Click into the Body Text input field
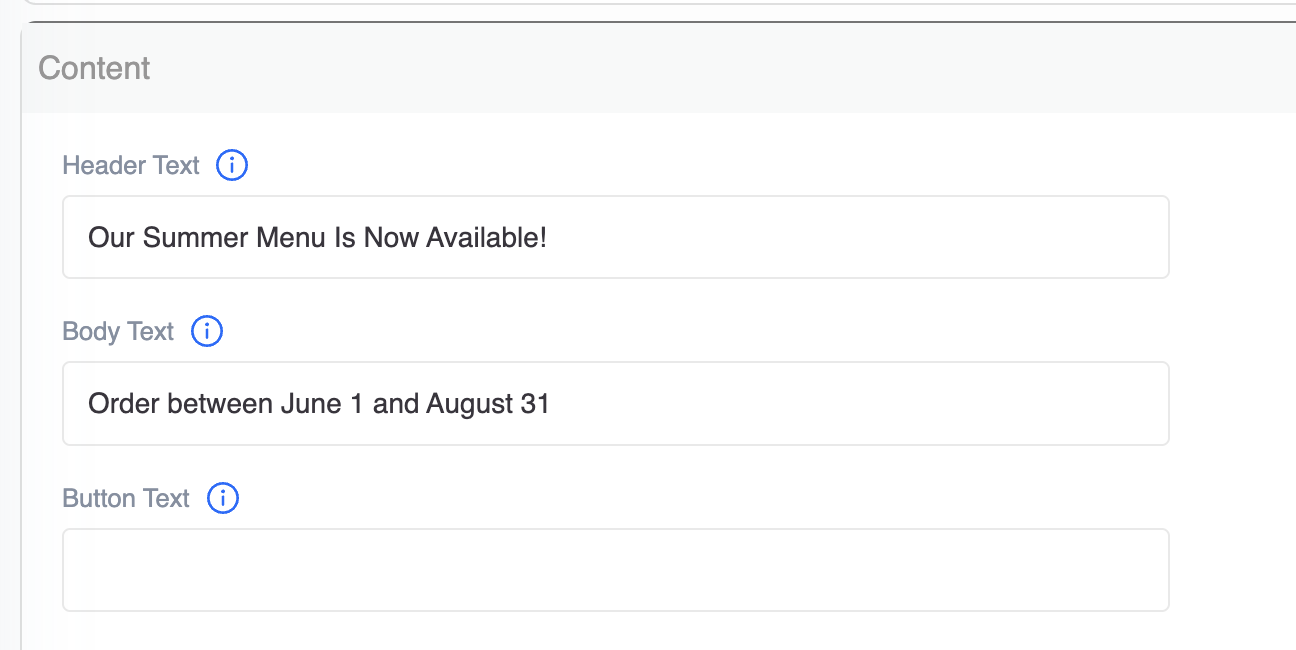This screenshot has height=650, width=1296. [616, 404]
